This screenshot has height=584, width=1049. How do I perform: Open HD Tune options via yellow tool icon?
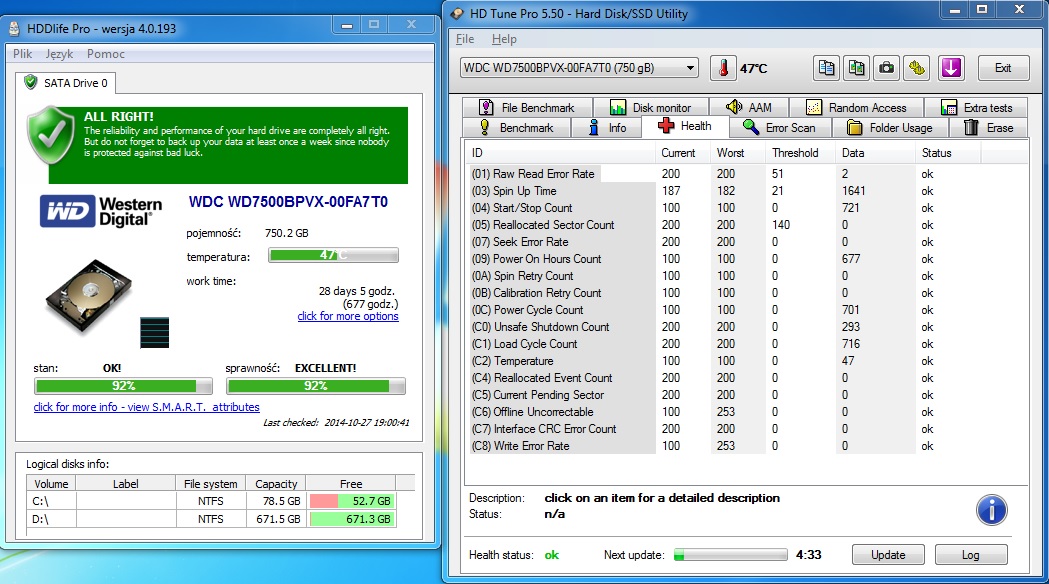917,68
